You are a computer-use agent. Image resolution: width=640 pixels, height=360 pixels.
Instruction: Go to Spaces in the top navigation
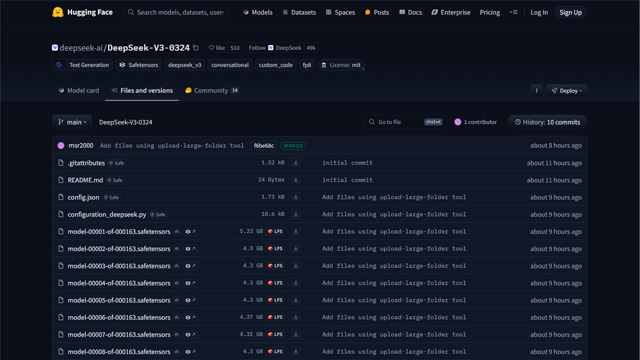pos(340,12)
